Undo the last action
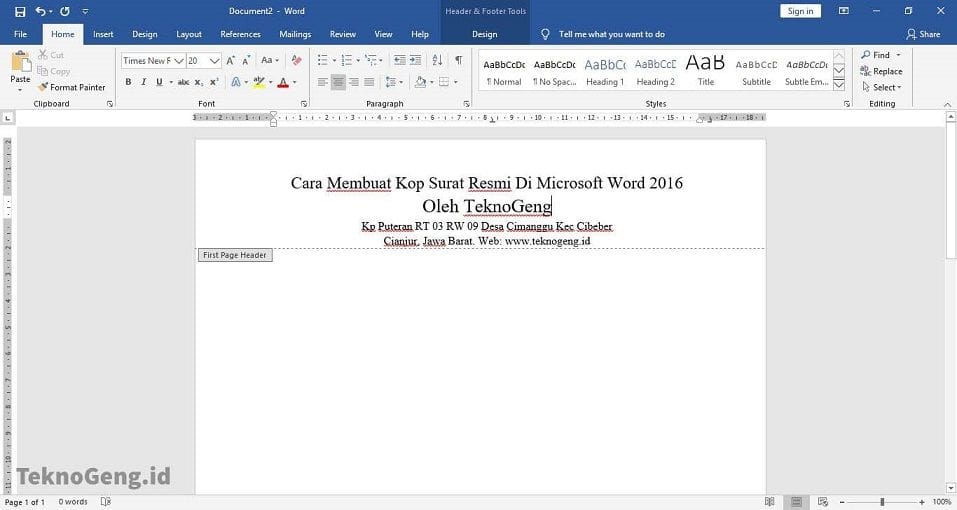The image size is (957, 510). pyautogui.click(x=40, y=11)
